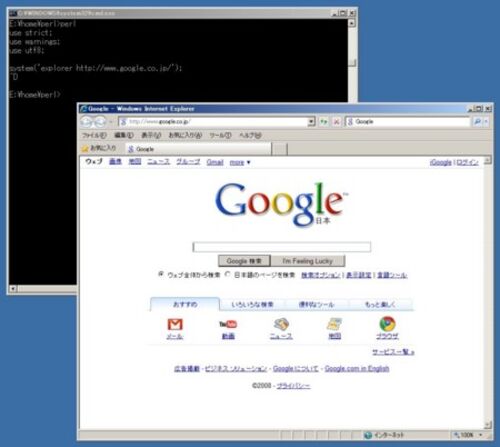Click the Internet zone globe in status bar

[368, 435]
